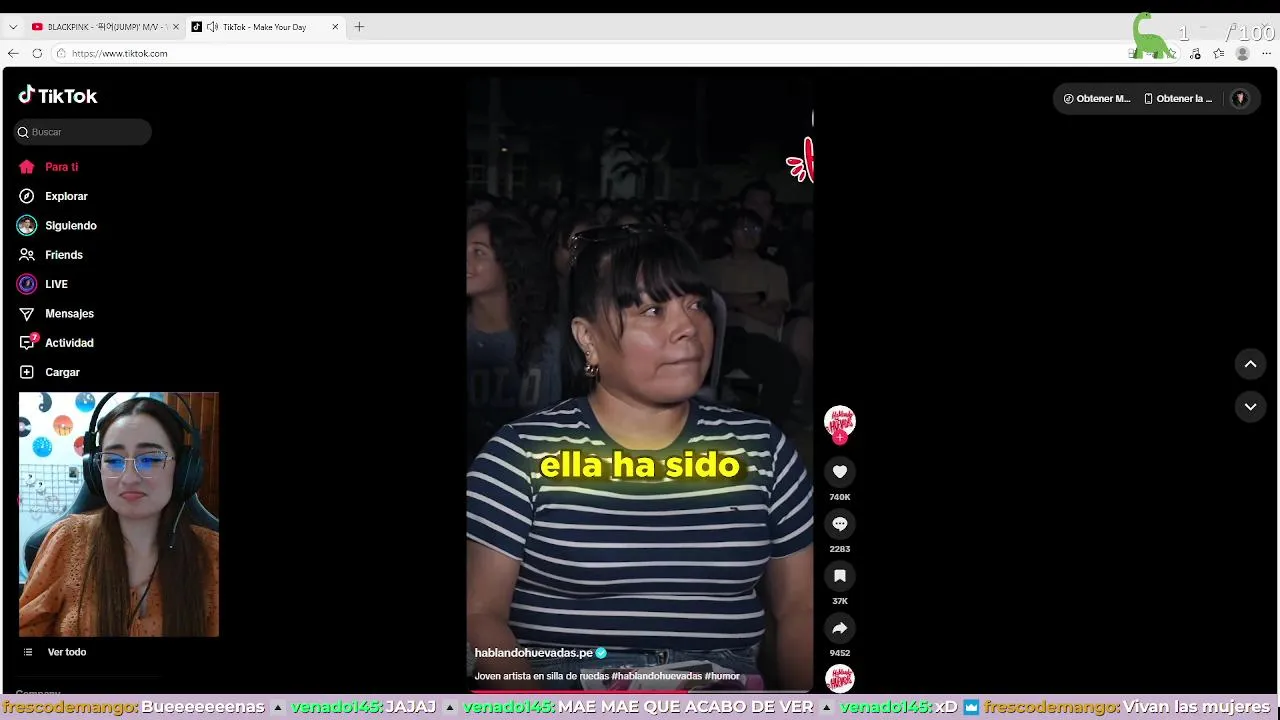Open hablandohuevadas.pe profile link
This screenshot has height=720, width=1280.
coord(533,653)
